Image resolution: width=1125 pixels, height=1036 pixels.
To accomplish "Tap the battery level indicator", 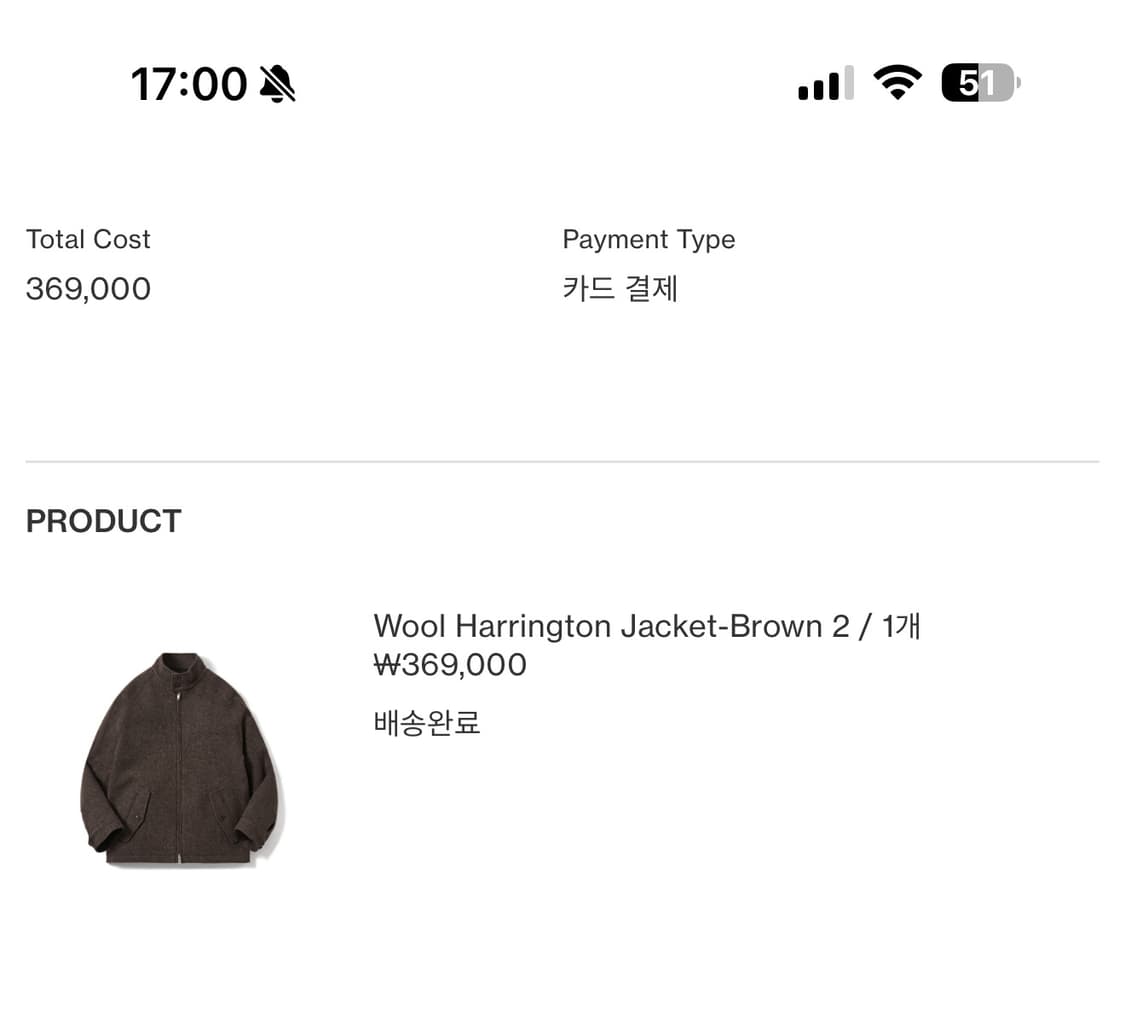I will 981,83.
